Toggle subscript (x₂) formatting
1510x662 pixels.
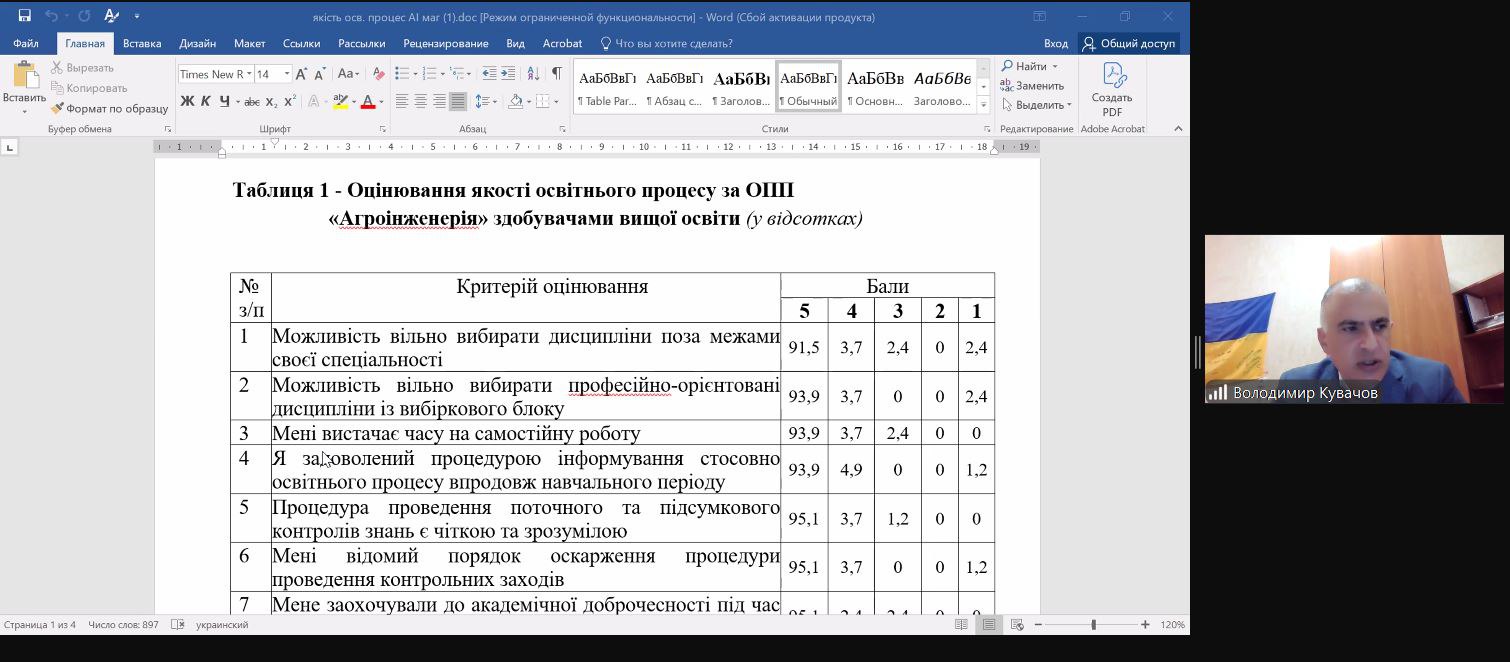tap(272, 101)
